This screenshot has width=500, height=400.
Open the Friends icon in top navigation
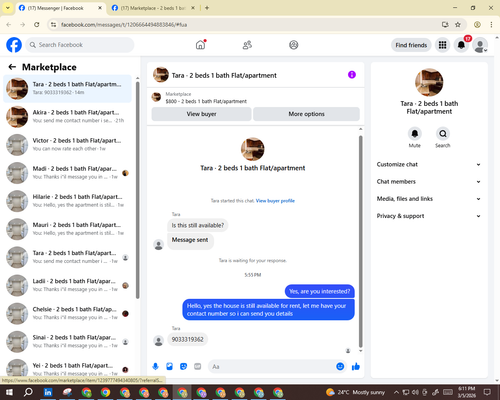pos(247,45)
